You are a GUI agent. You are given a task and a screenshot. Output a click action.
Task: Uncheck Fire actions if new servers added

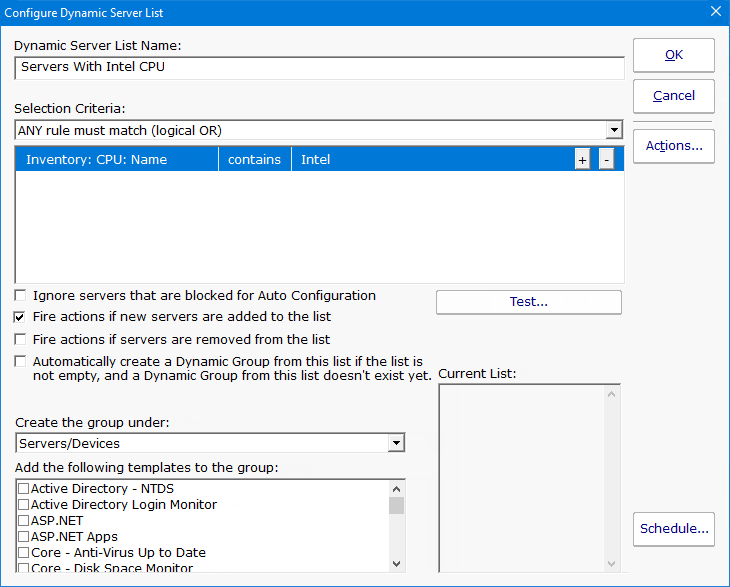pyautogui.click(x=21, y=317)
